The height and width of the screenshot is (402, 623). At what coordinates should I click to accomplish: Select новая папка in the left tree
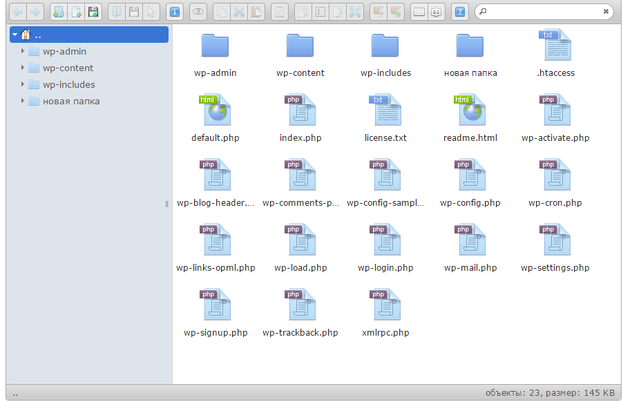point(71,101)
